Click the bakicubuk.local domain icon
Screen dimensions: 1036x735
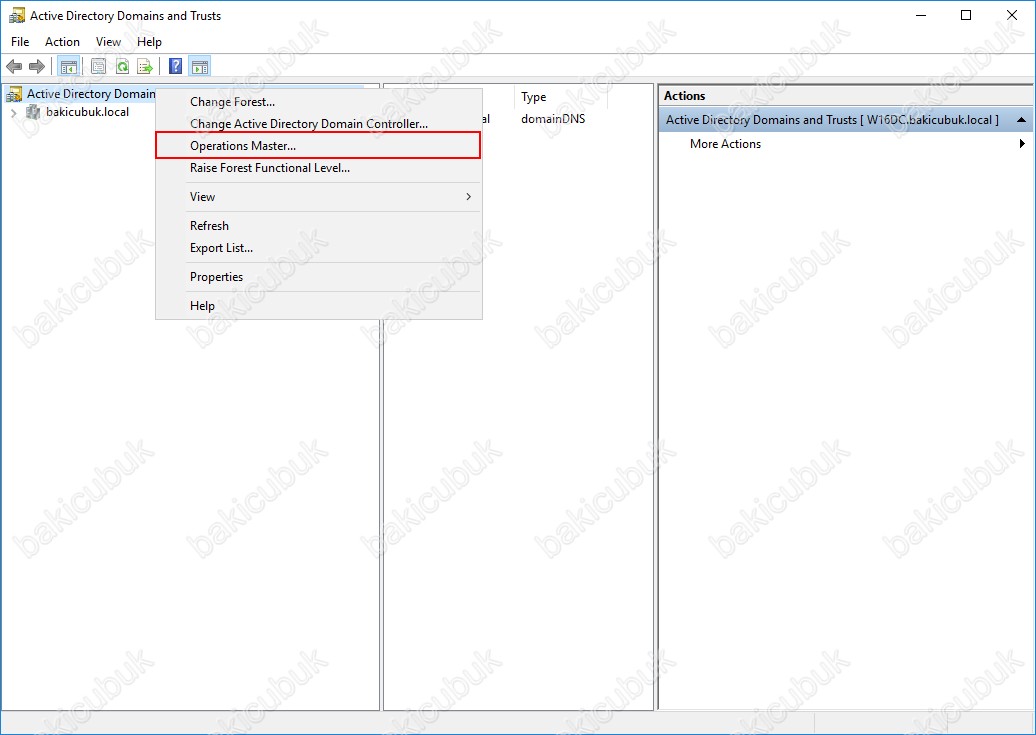point(33,112)
